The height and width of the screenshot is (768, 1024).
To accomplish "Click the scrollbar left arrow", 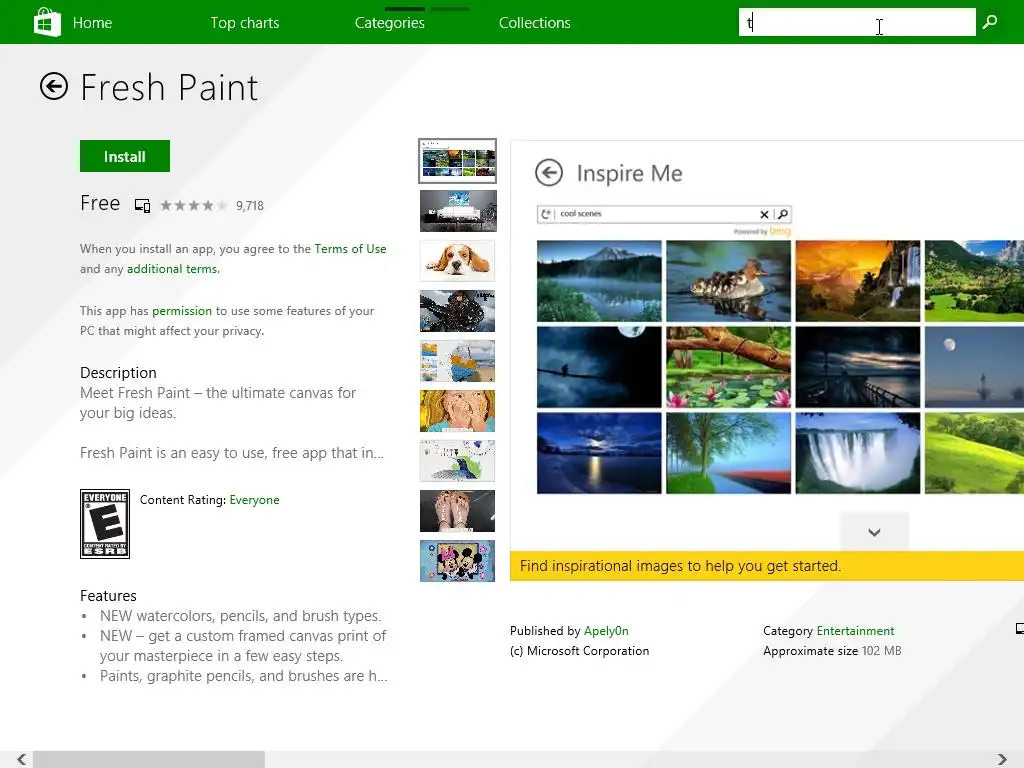I will (22, 760).
